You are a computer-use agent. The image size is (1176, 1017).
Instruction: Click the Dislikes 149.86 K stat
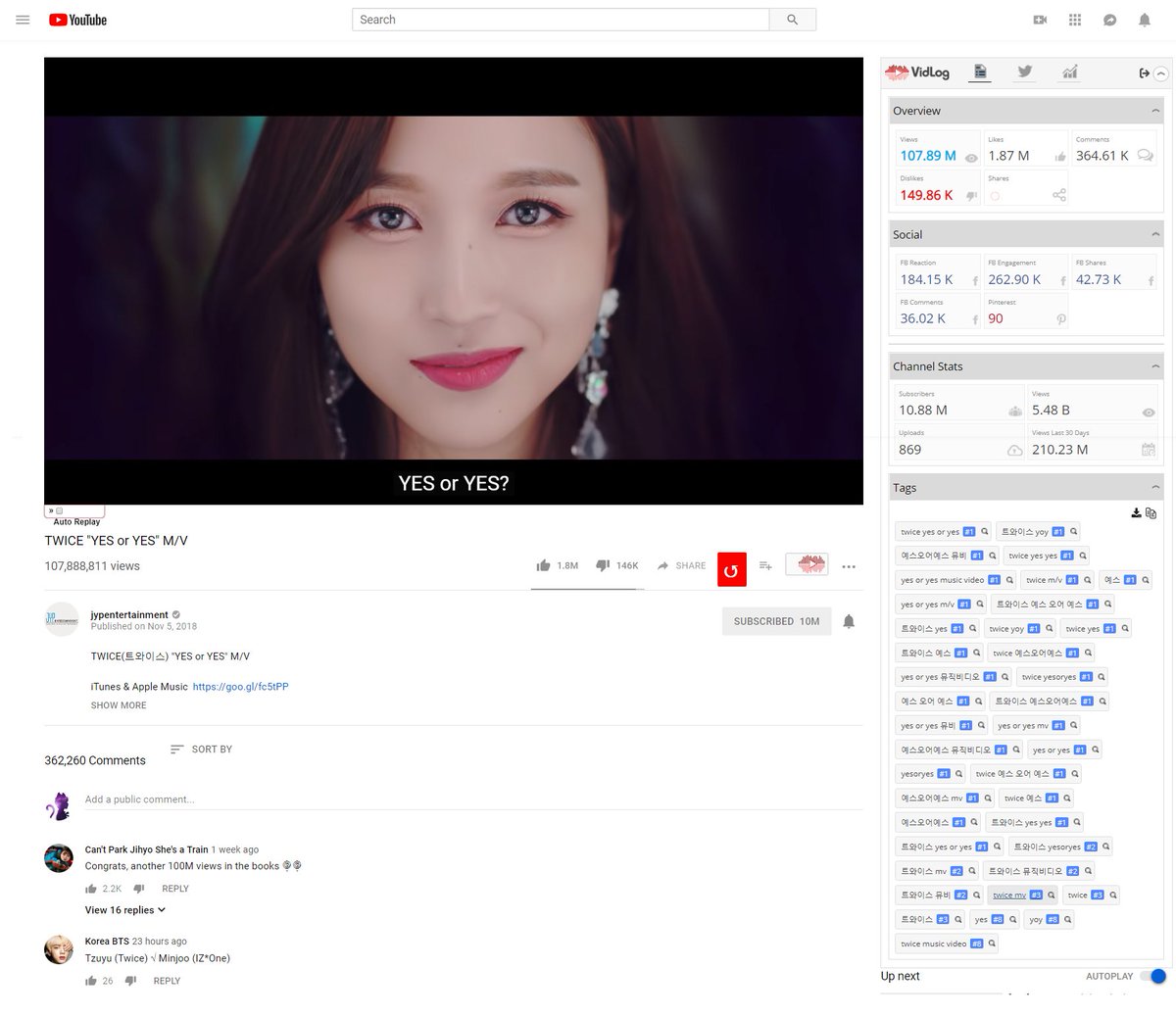pos(939,189)
